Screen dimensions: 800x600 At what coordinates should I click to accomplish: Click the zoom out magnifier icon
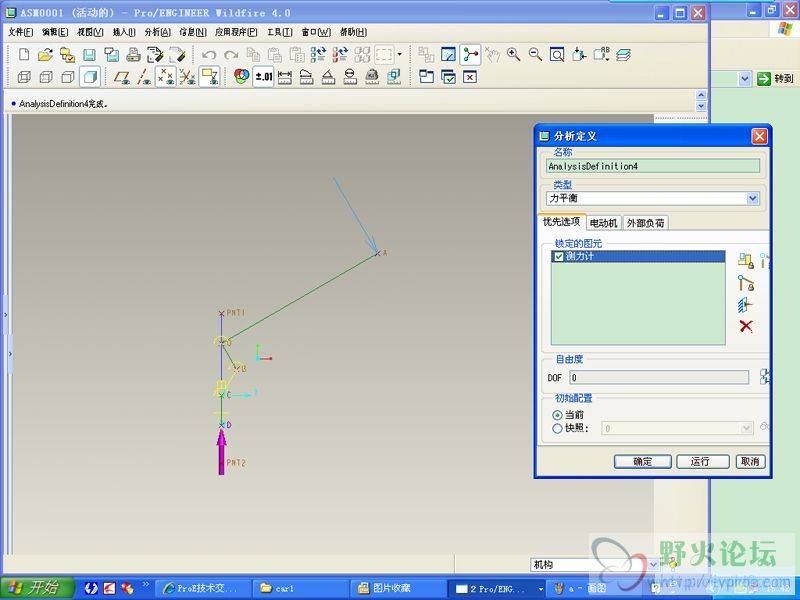coord(535,54)
